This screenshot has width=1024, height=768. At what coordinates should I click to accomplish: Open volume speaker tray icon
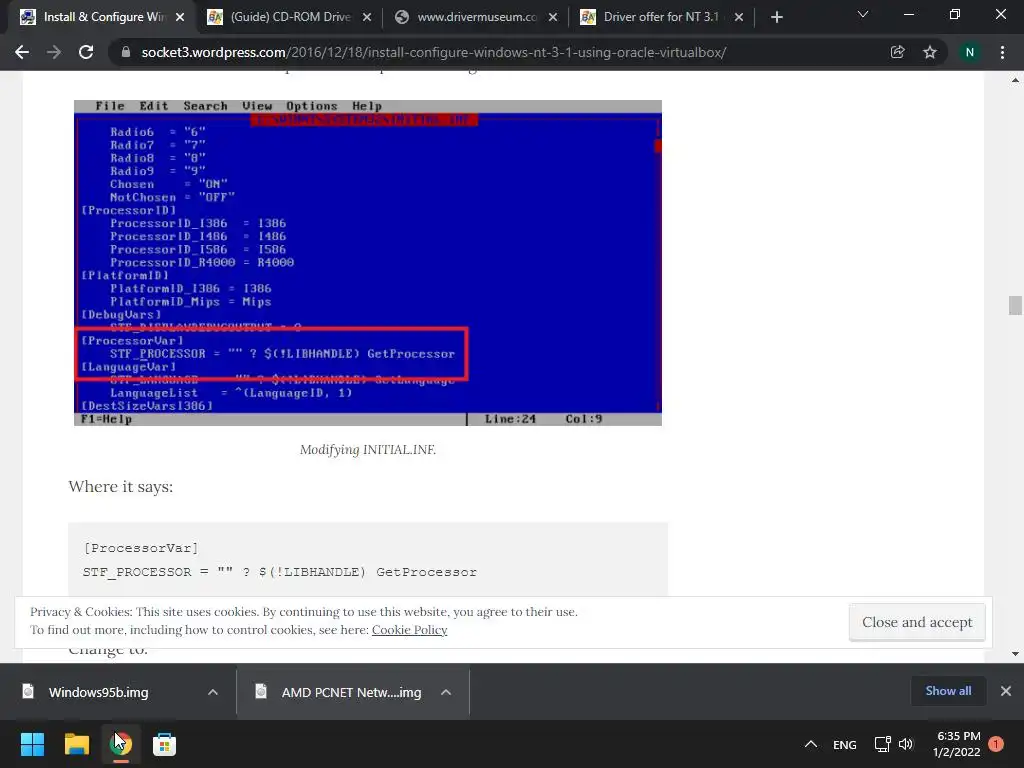click(x=906, y=744)
